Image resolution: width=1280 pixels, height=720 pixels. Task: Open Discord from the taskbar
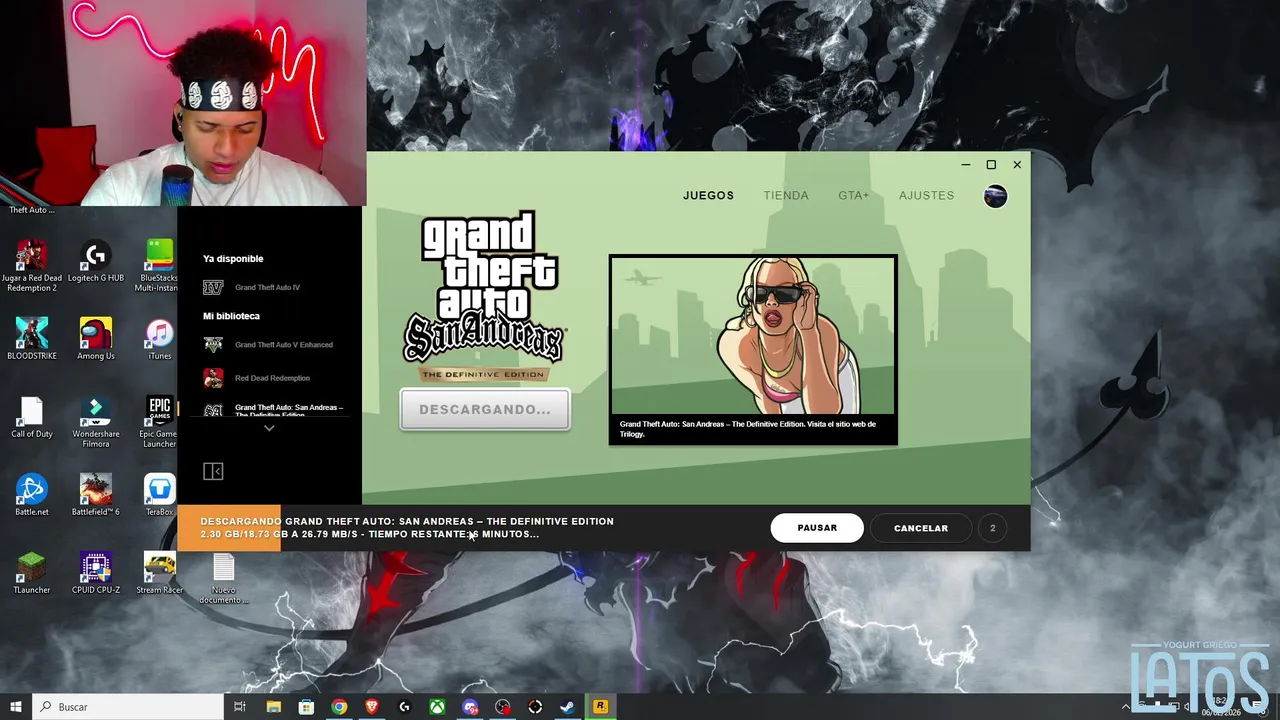tap(470, 707)
